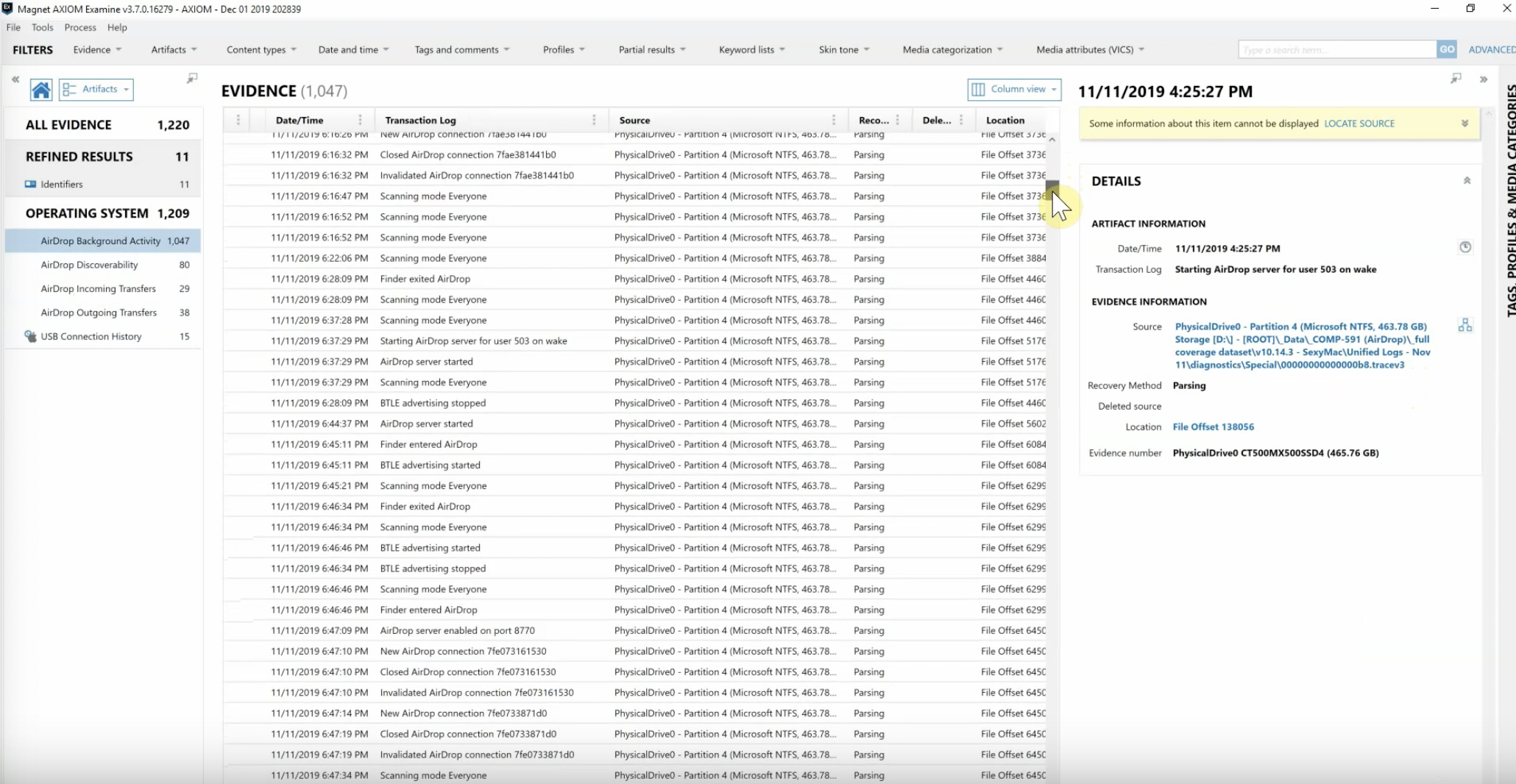Select Operating System section
This screenshot has width=1516, height=784.
[x=103, y=213]
